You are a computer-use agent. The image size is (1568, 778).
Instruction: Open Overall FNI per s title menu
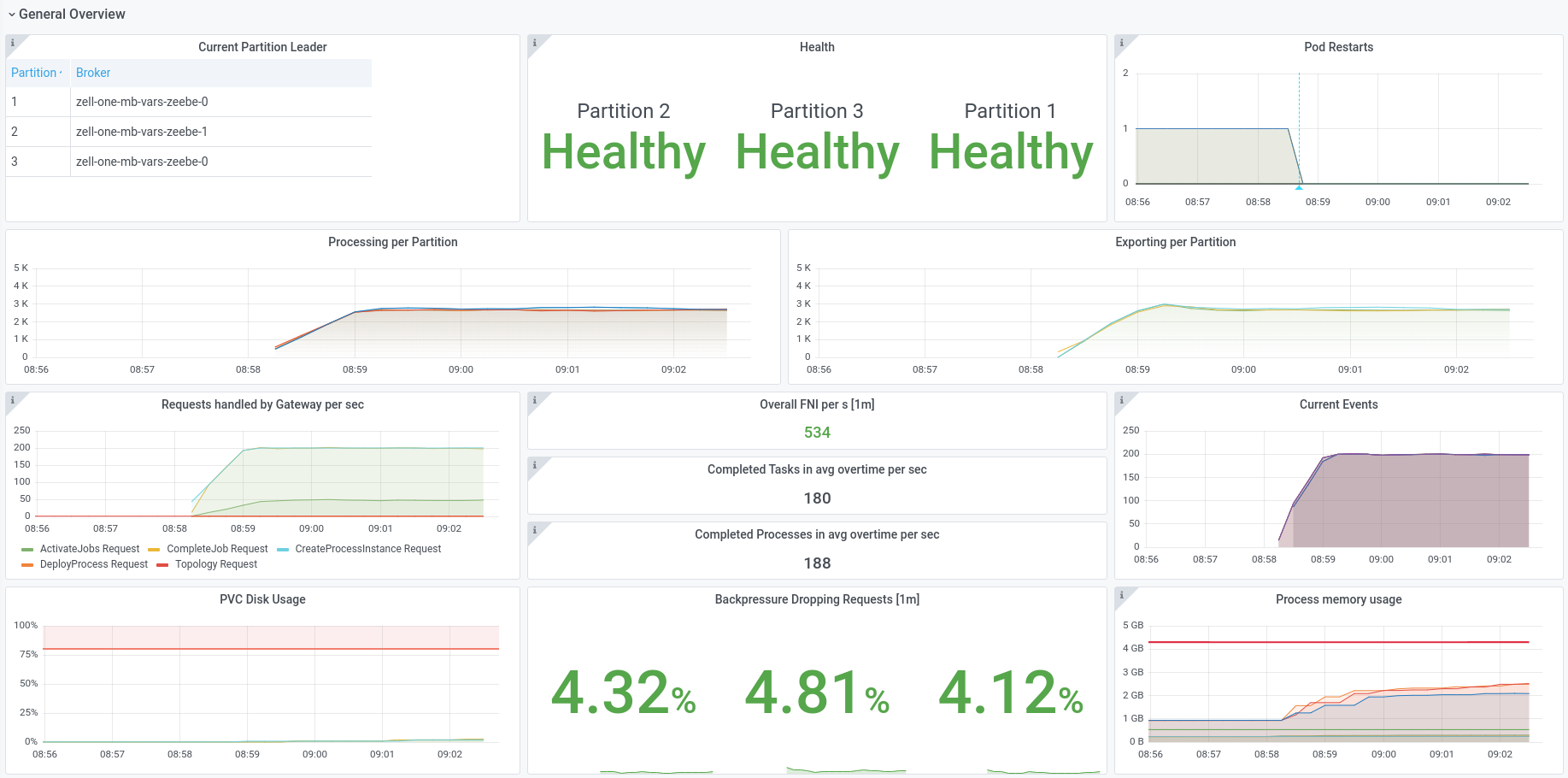(x=817, y=404)
